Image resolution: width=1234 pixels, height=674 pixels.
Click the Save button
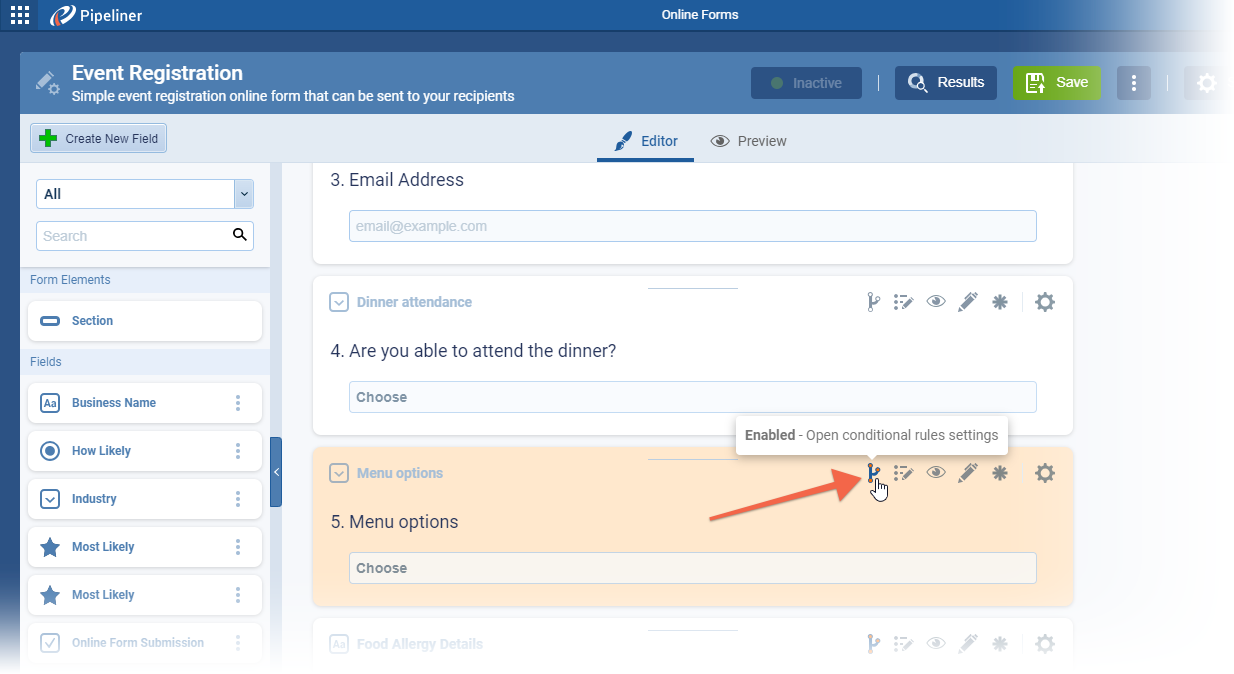click(1057, 83)
